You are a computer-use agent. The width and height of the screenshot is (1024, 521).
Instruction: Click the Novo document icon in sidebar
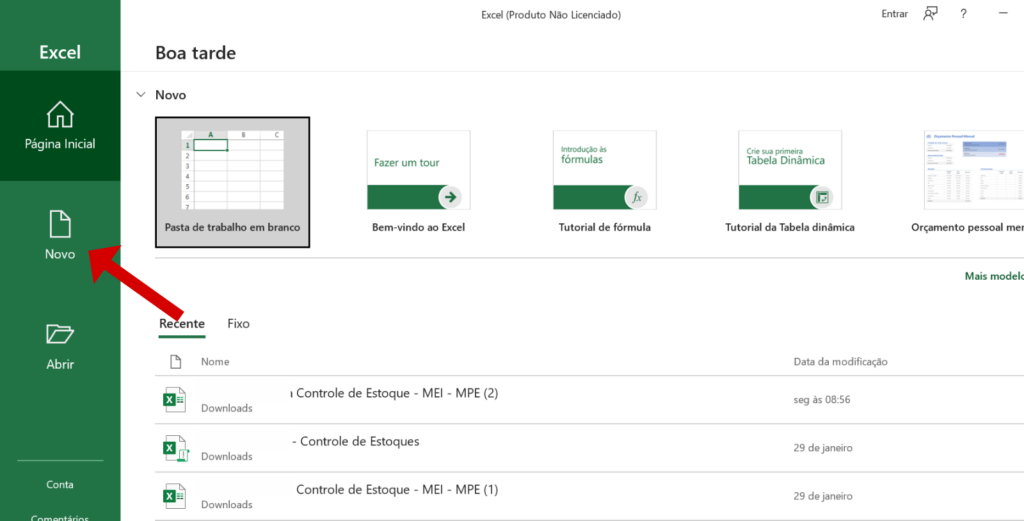point(60,224)
